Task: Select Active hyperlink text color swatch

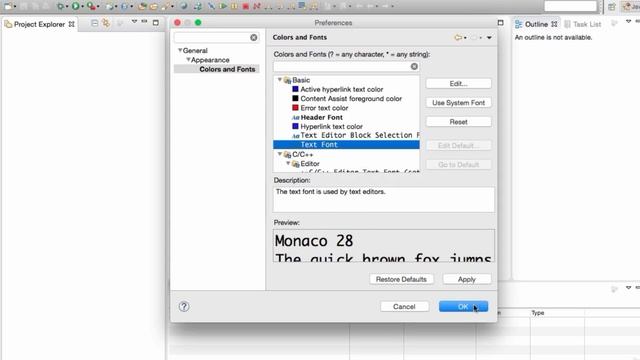Action: (295, 89)
